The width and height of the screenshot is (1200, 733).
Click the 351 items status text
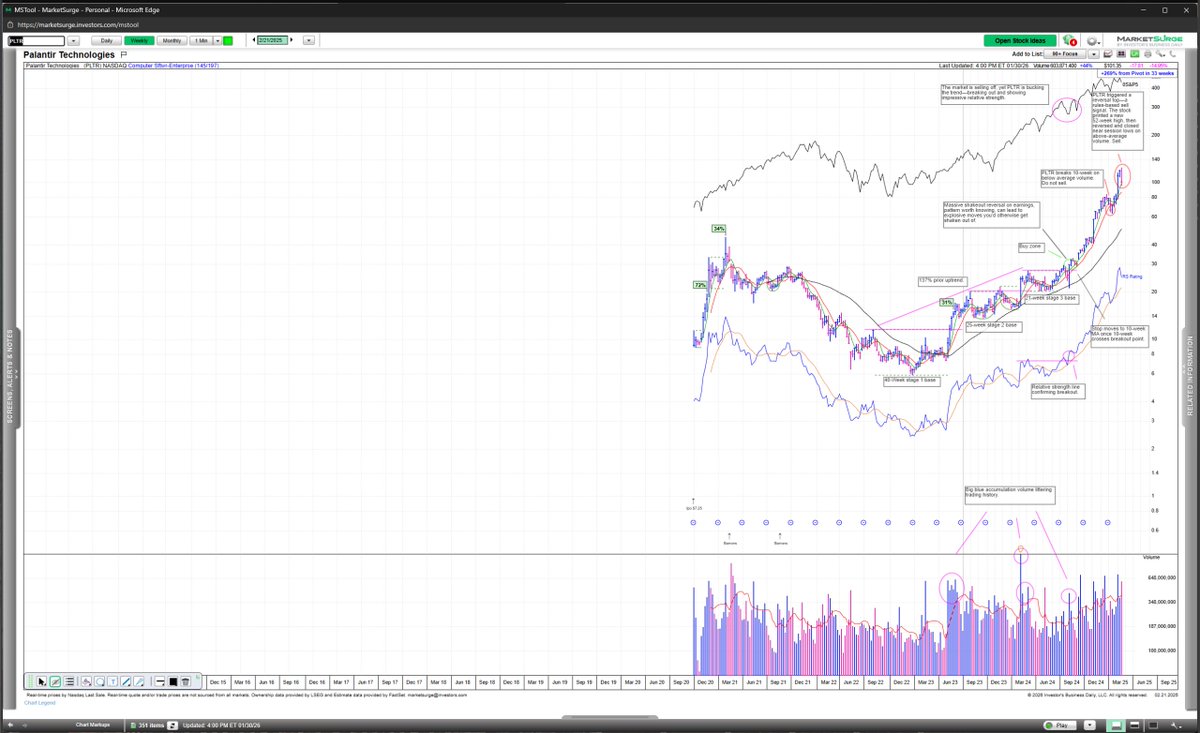pyautogui.click(x=151, y=725)
